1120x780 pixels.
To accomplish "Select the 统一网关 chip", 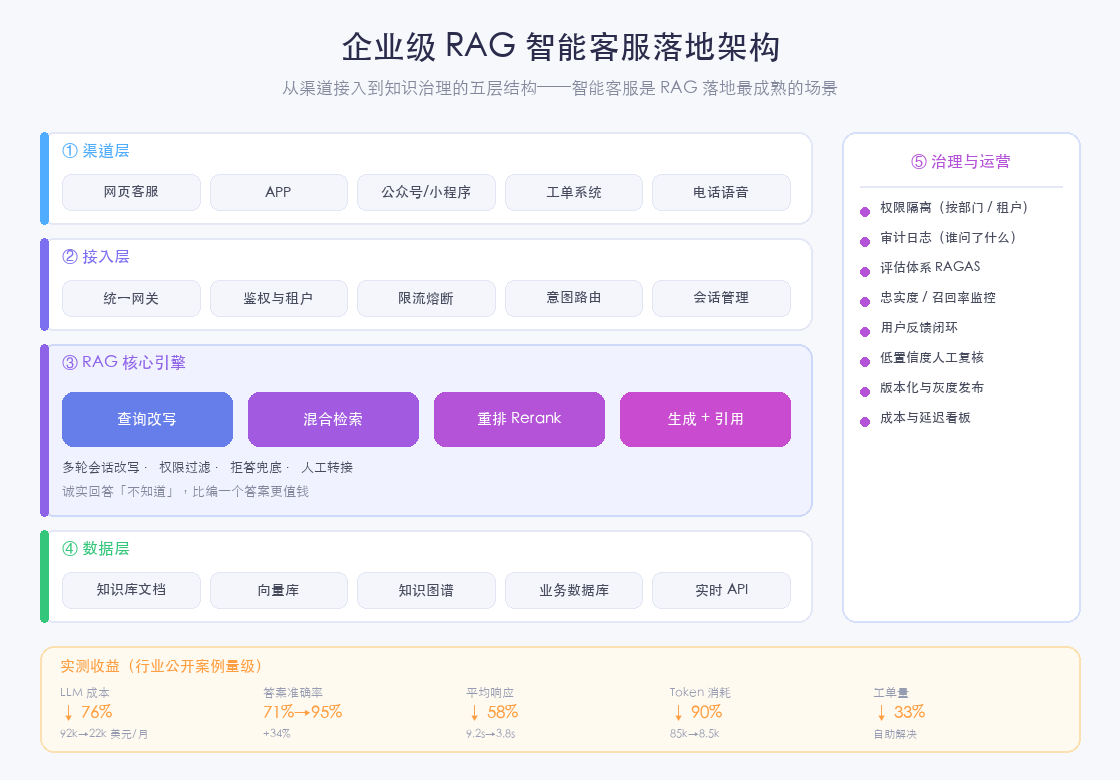I will [x=131, y=298].
